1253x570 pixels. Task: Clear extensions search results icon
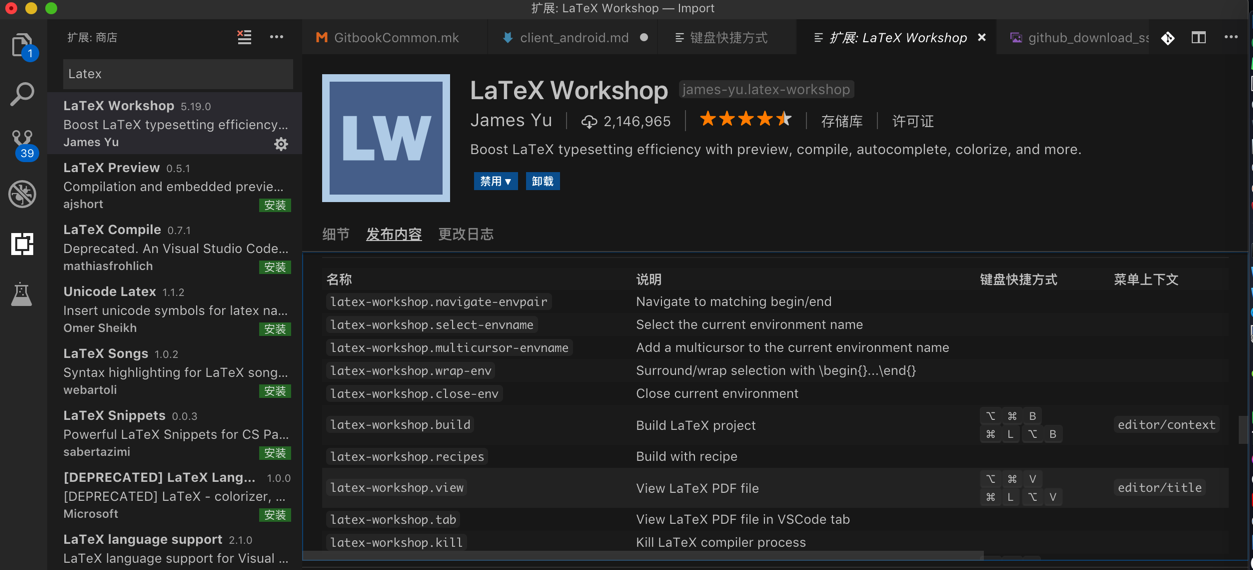pyautogui.click(x=244, y=37)
